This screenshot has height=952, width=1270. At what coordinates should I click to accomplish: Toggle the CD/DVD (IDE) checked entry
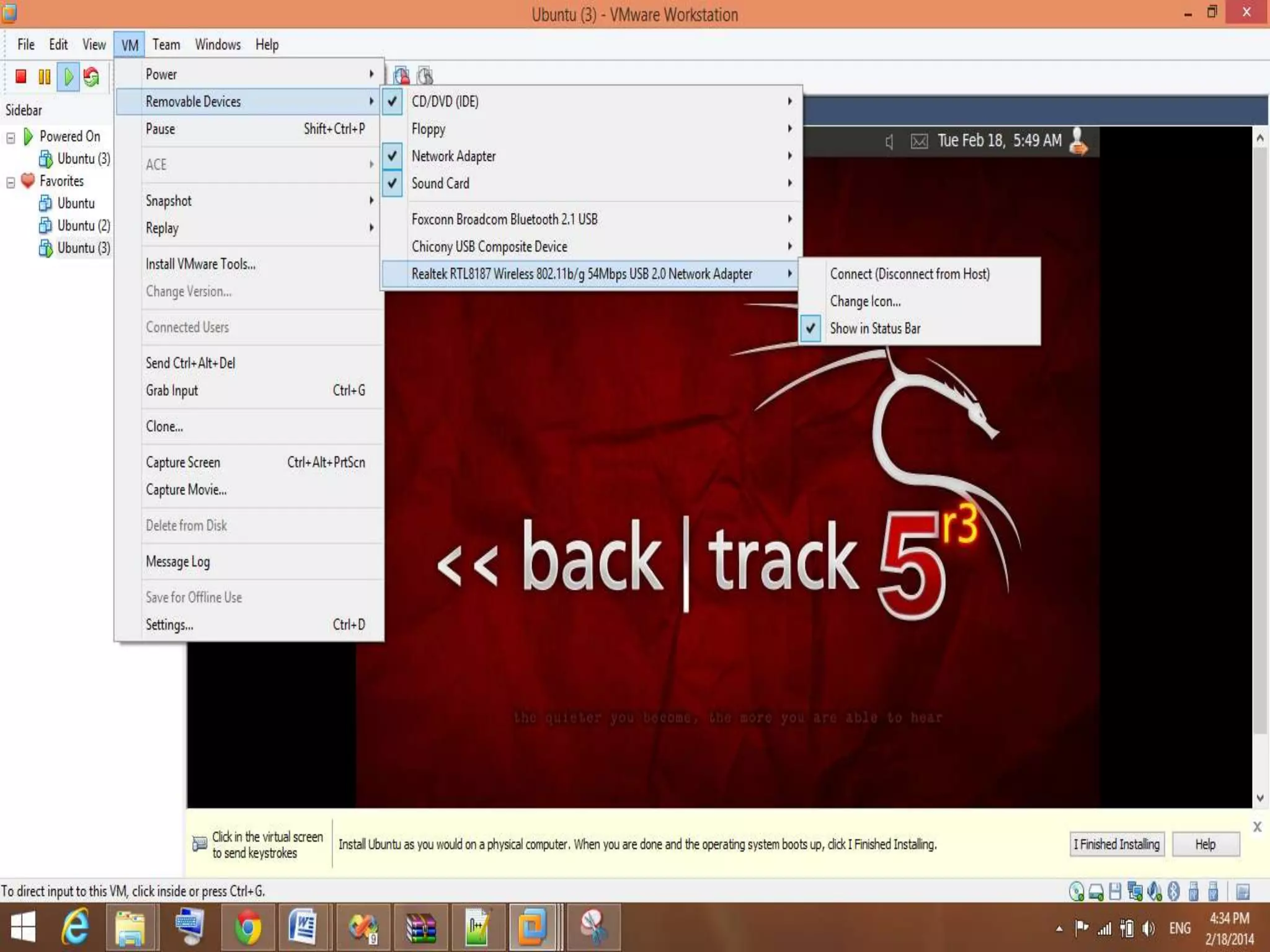[x=445, y=102]
